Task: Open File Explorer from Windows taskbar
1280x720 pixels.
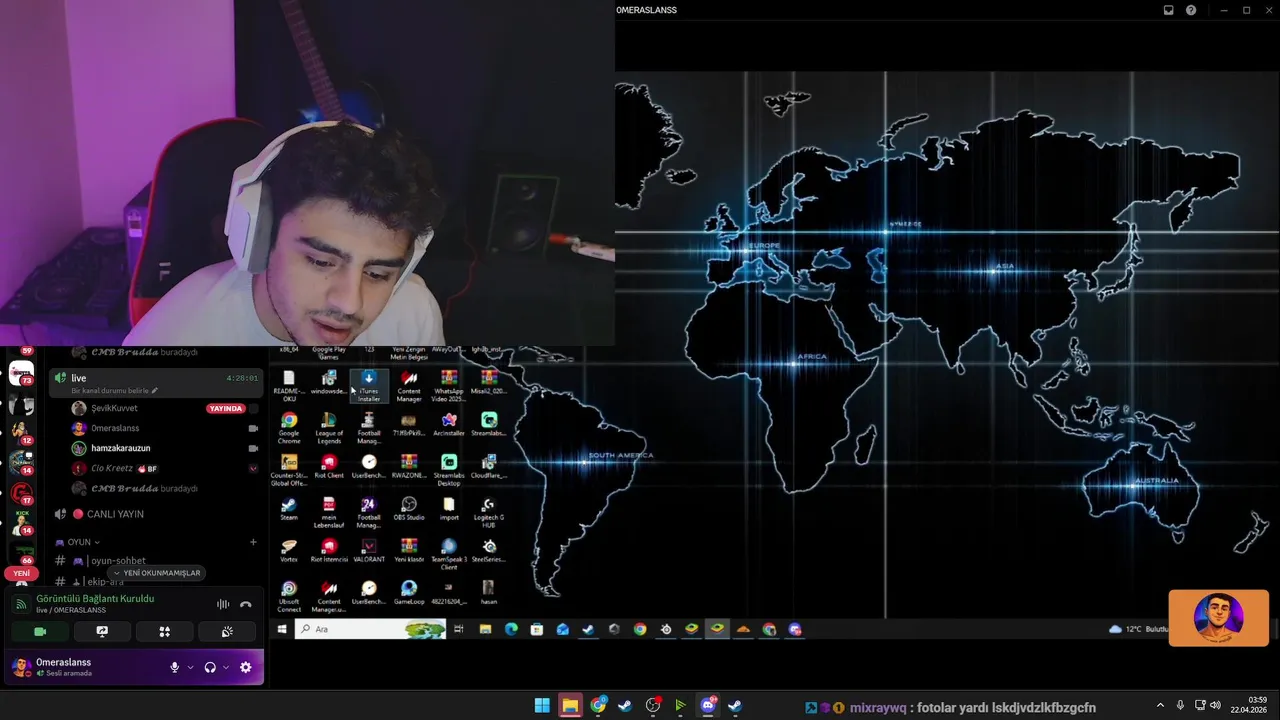Action: pyautogui.click(x=570, y=706)
